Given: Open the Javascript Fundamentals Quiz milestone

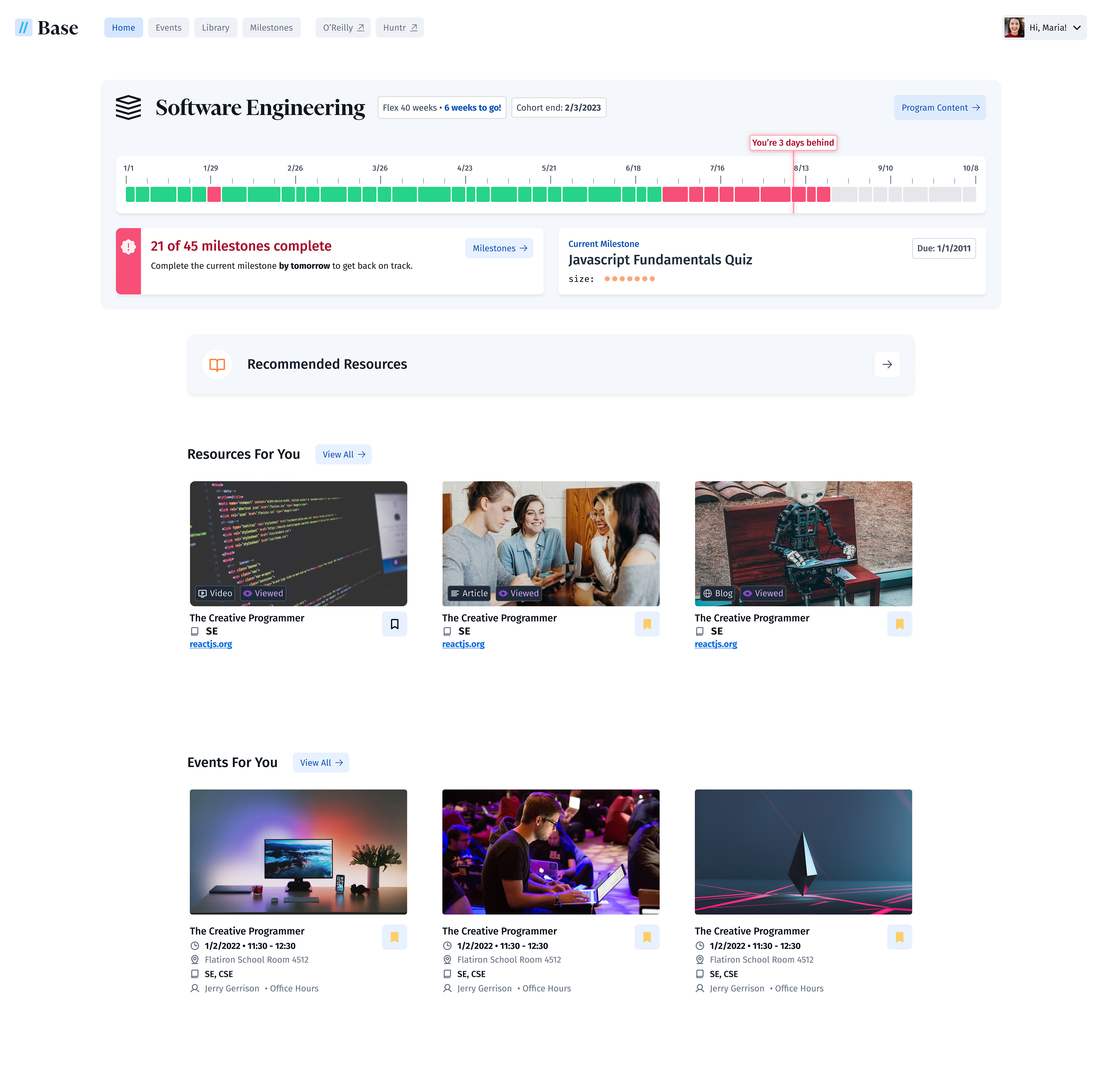Looking at the screenshot, I should click(x=660, y=259).
